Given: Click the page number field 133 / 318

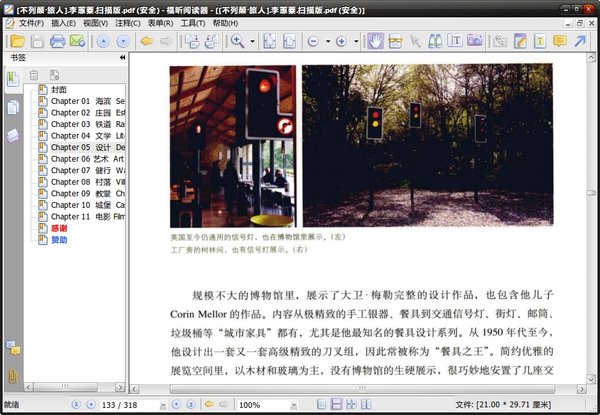Looking at the screenshot, I should coord(130,405).
